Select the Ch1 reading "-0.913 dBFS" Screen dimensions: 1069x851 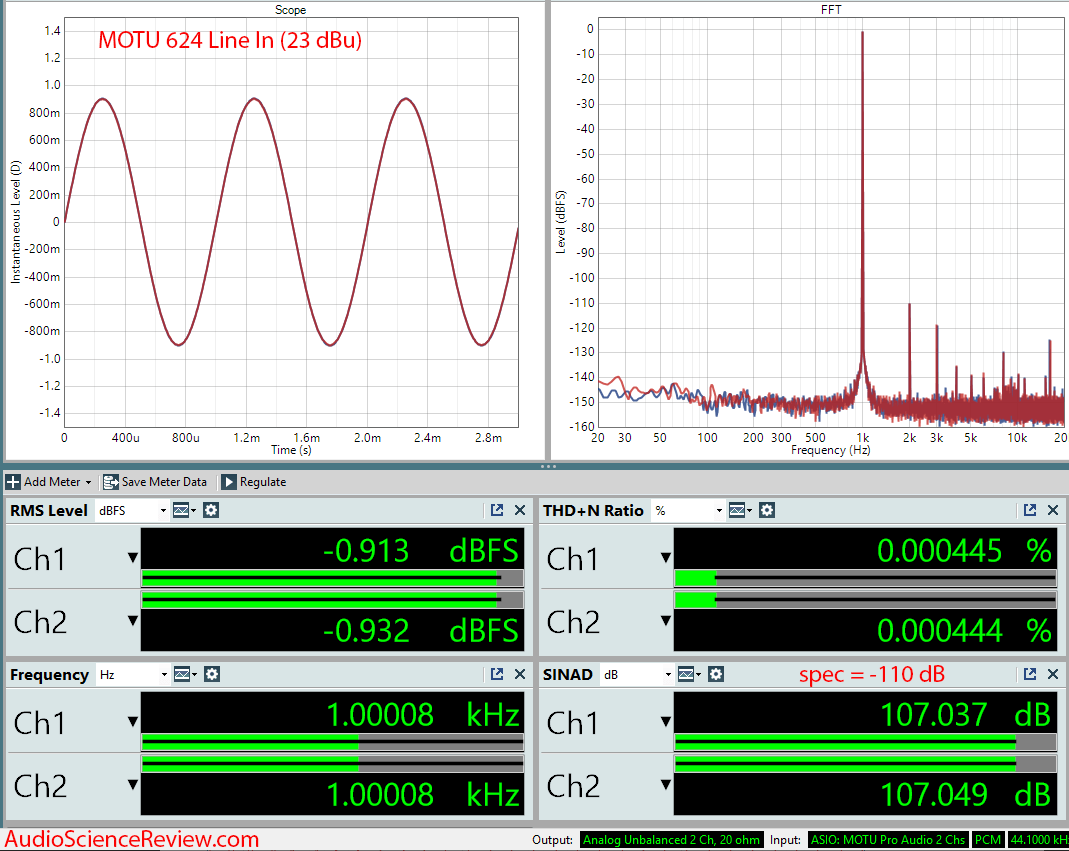click(421, 551)
